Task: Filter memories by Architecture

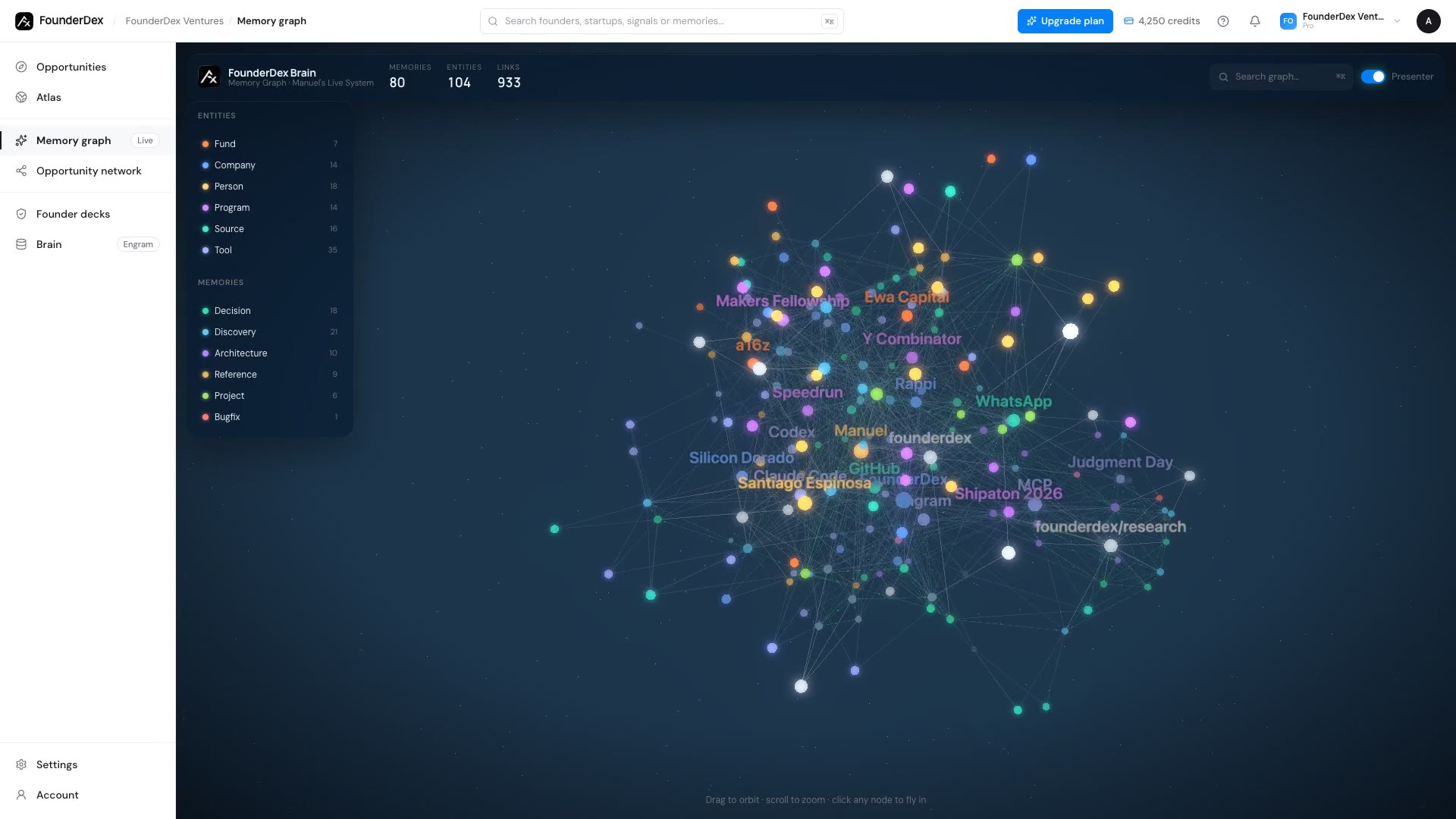Action: 269,353
